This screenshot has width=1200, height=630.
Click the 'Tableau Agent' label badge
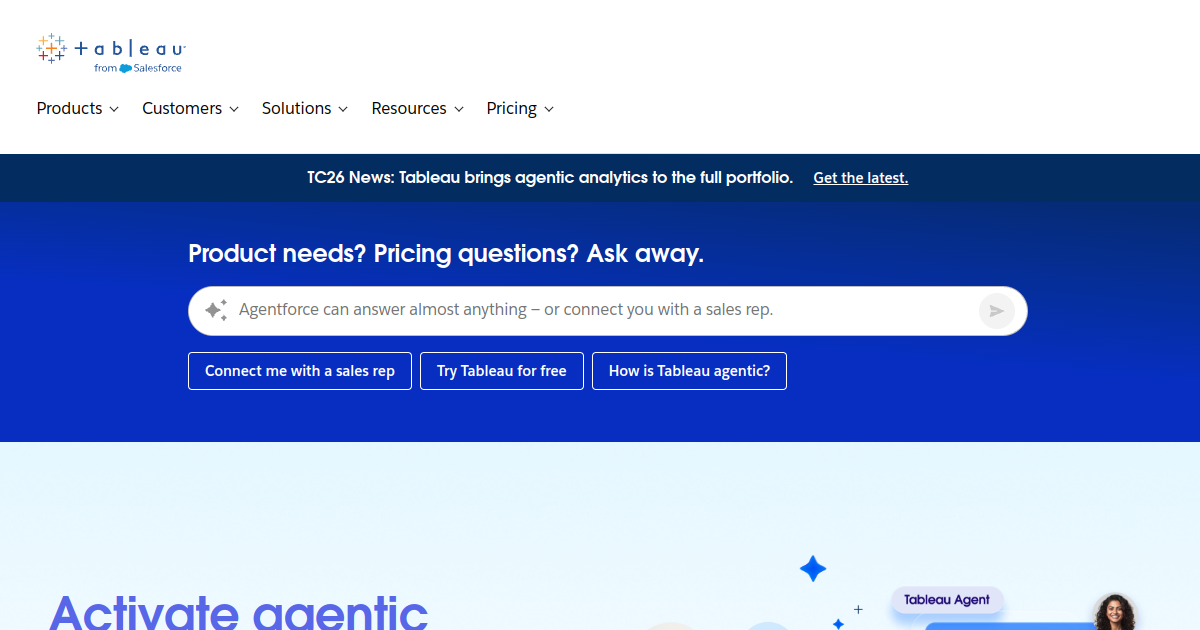947,600
